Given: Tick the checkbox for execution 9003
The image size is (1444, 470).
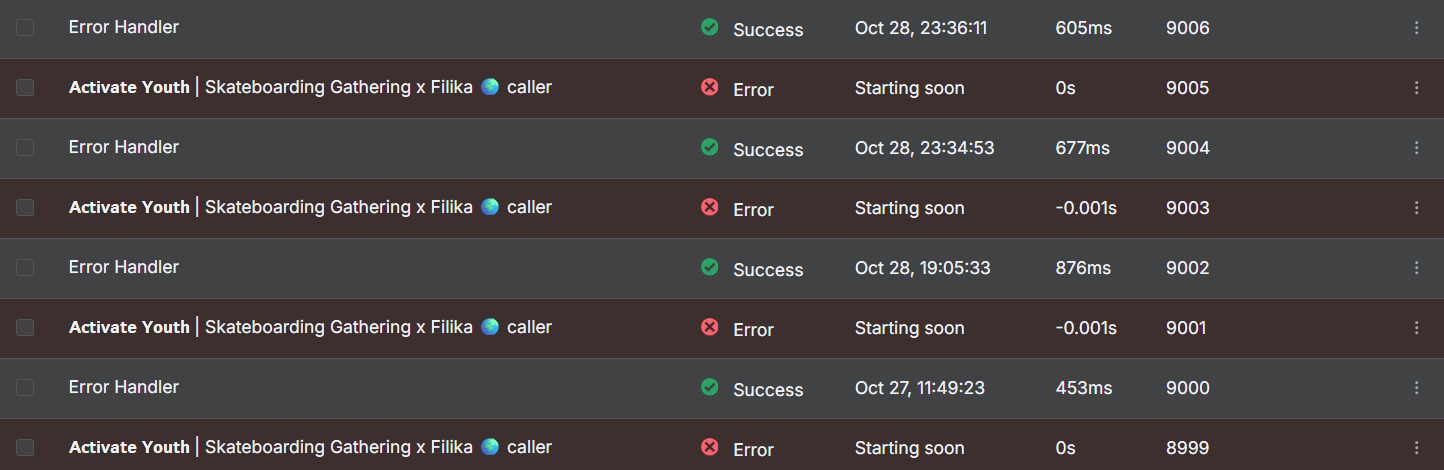Looking at the screenshot, I should point(25,208).
